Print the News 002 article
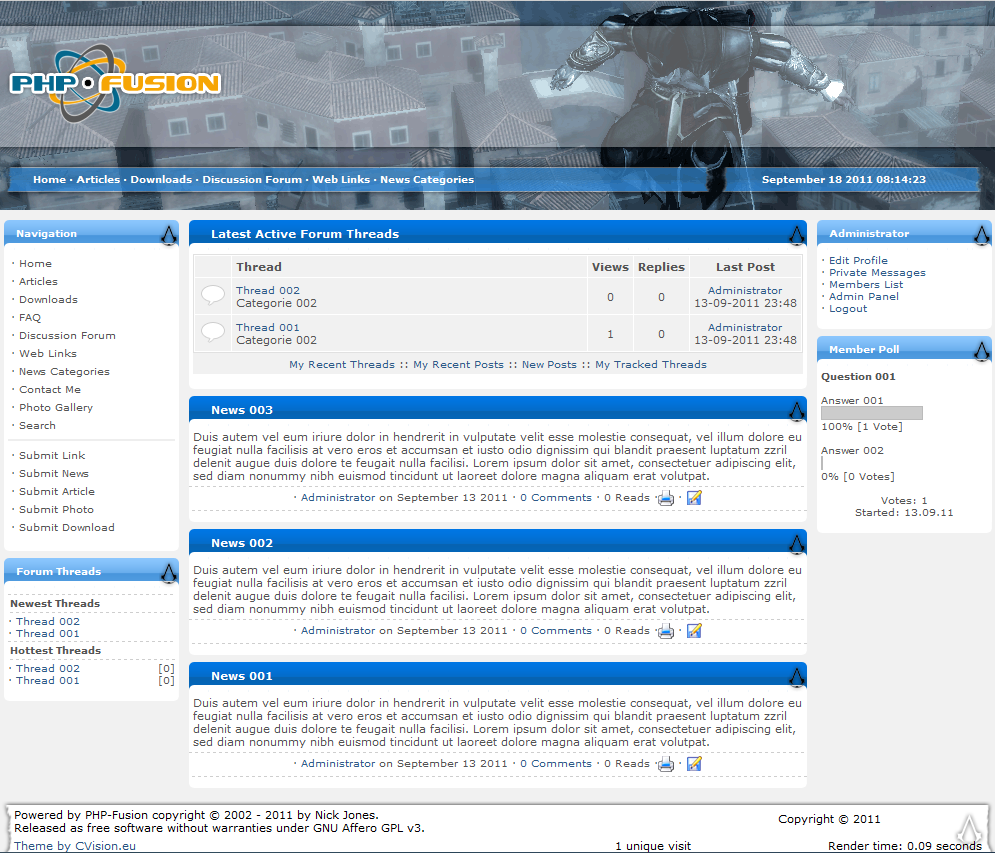The image size is (995, 853). (666, 631)
